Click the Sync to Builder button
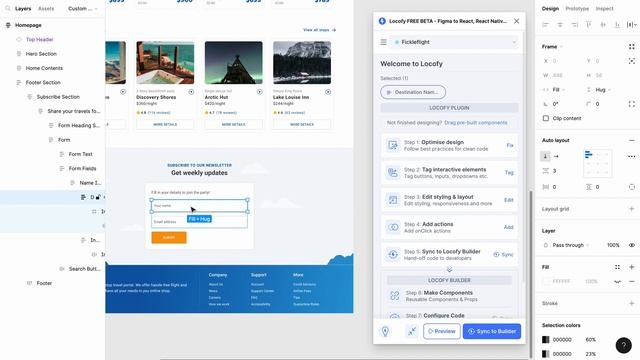This screenshot has height=360, width=640. click(492, 331)
